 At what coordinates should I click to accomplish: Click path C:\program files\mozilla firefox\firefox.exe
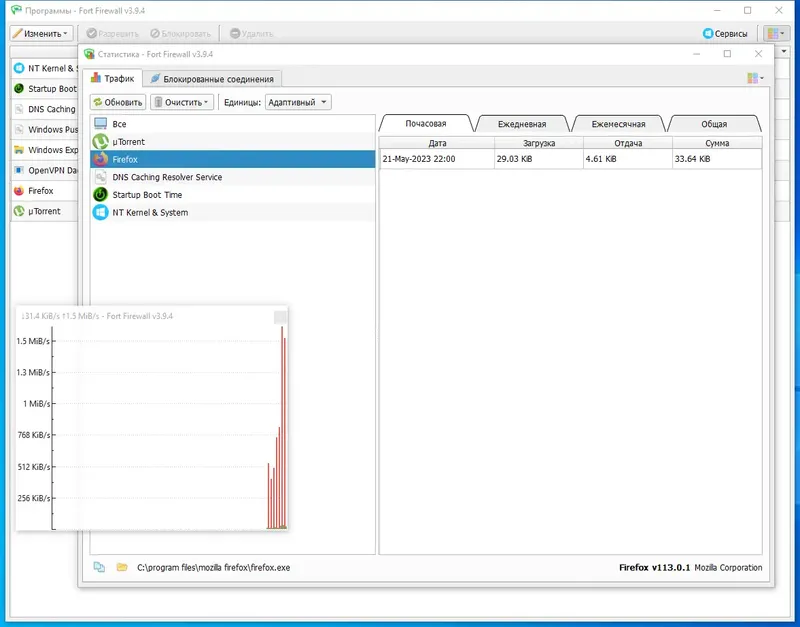213,567
